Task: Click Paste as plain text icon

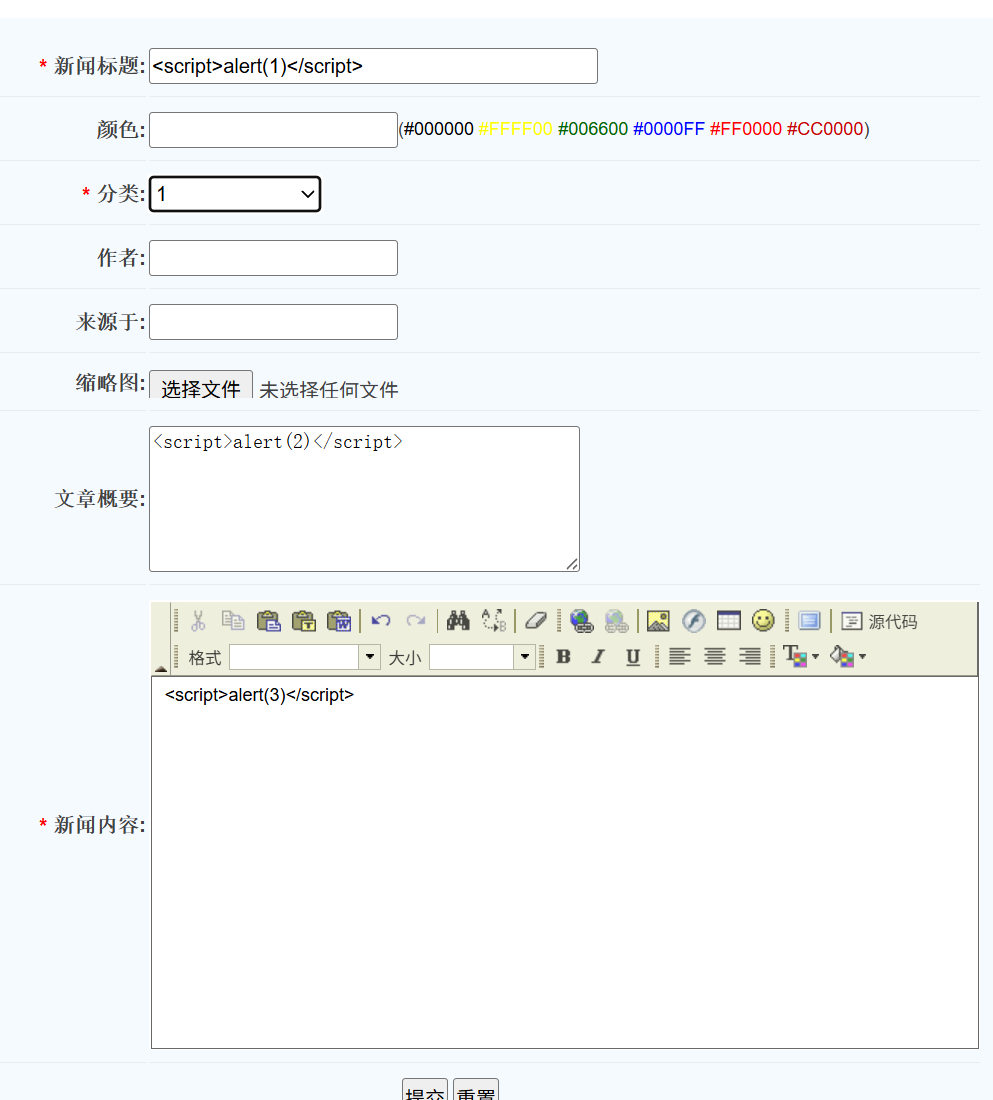Action: 304,621
